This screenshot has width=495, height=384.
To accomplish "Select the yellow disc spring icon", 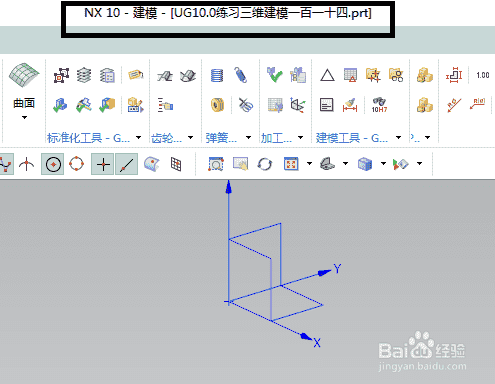I will (217, 105).
